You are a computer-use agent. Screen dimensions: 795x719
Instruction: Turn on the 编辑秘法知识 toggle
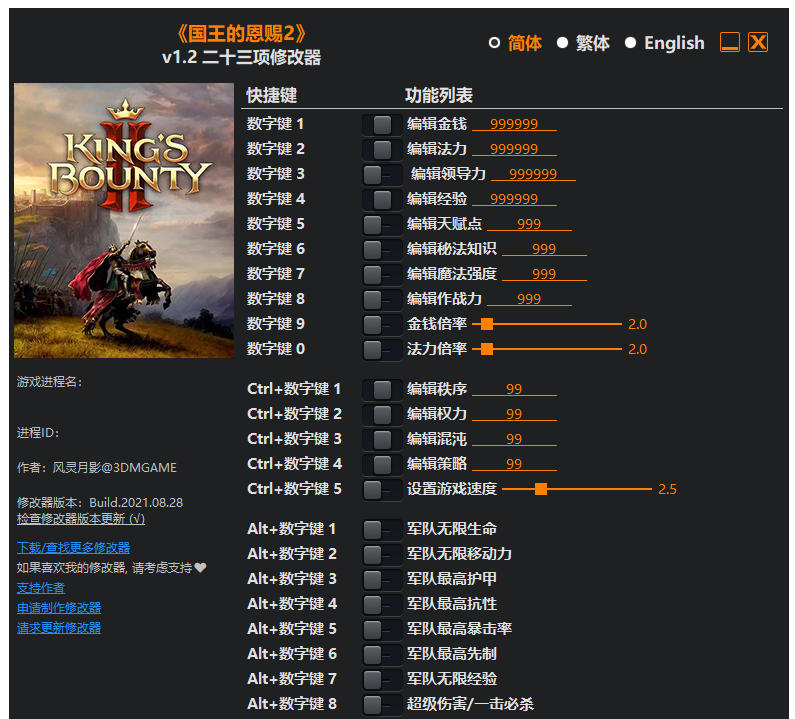pyautogui.click(x=382, y=249)
